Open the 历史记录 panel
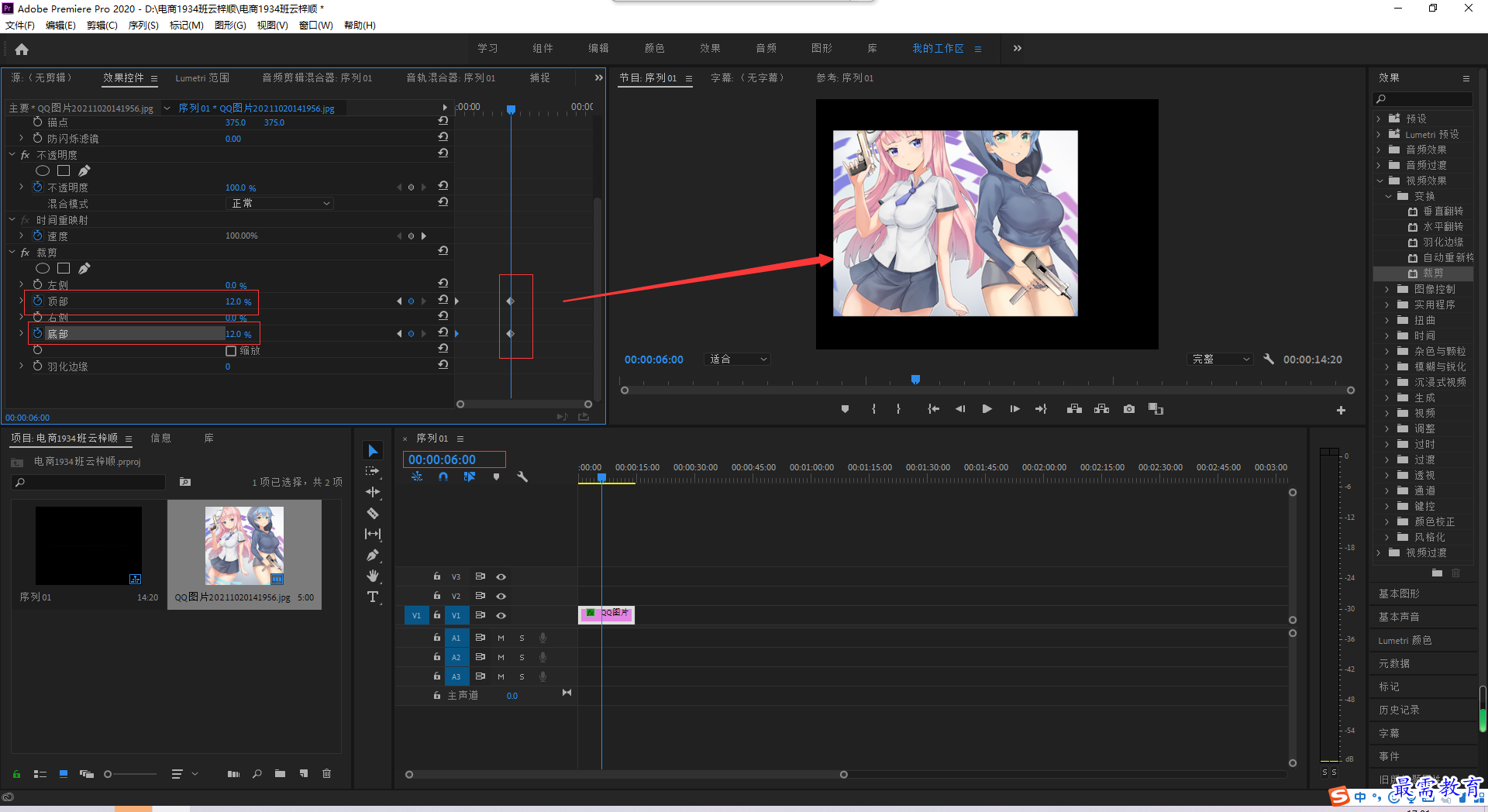Viewport: 1488px width, 812px height. pyautogui.click(x=1400, y=710)
